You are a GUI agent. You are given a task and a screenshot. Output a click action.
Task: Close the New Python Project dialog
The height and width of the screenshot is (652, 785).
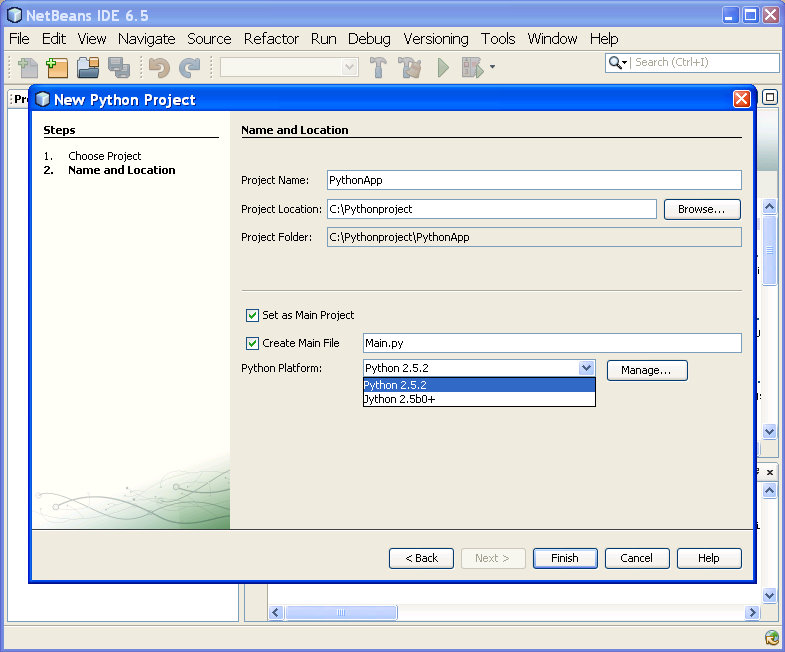[x=741, y=99]
